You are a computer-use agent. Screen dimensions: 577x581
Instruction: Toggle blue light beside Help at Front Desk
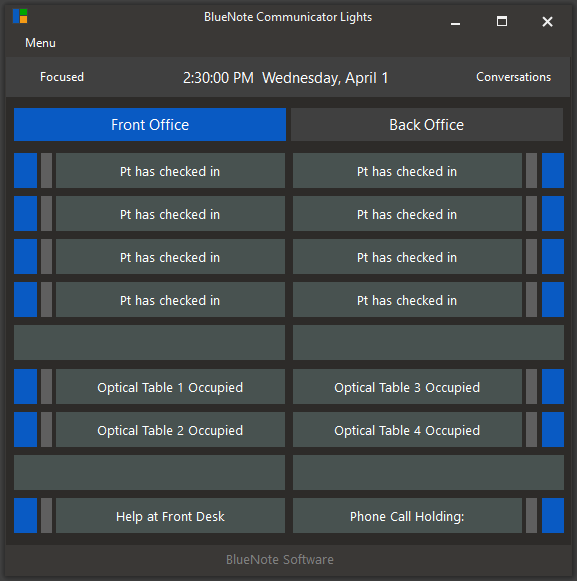(26, 515)
